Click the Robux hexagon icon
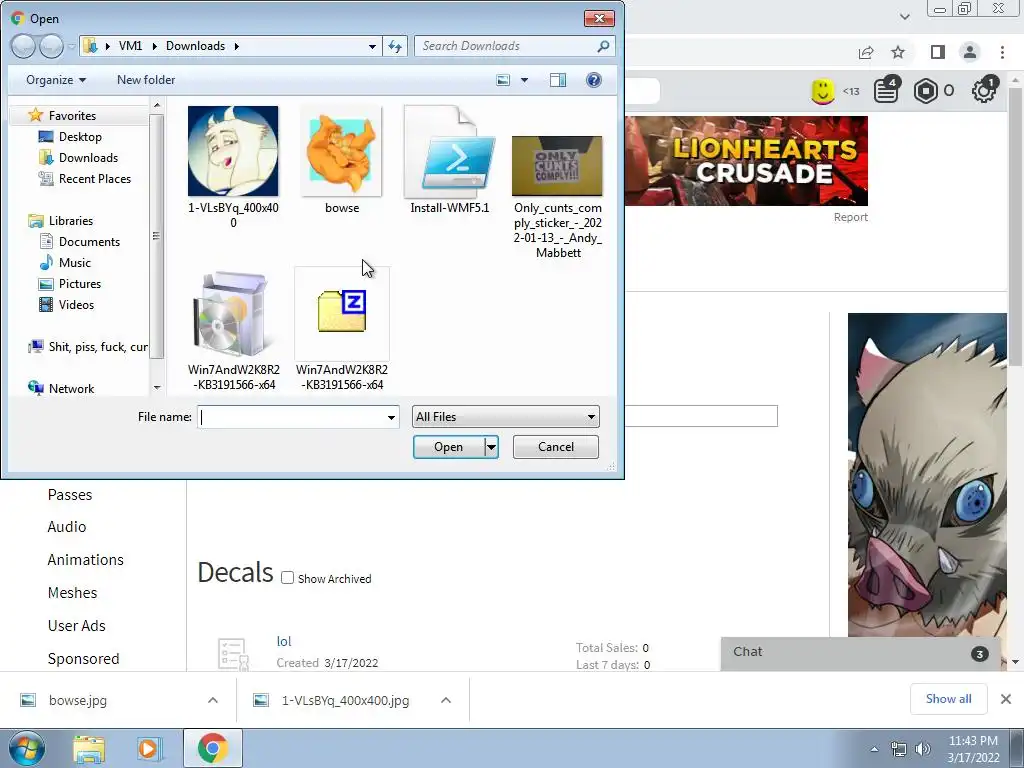 (x=926, y=91)
